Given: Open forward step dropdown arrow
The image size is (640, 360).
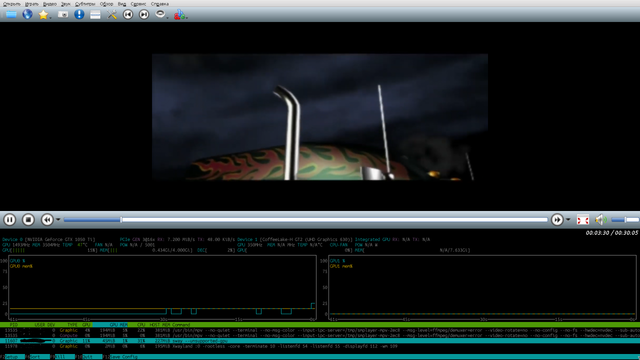Looking at the screenshot, I should click(x=568, y=220).
